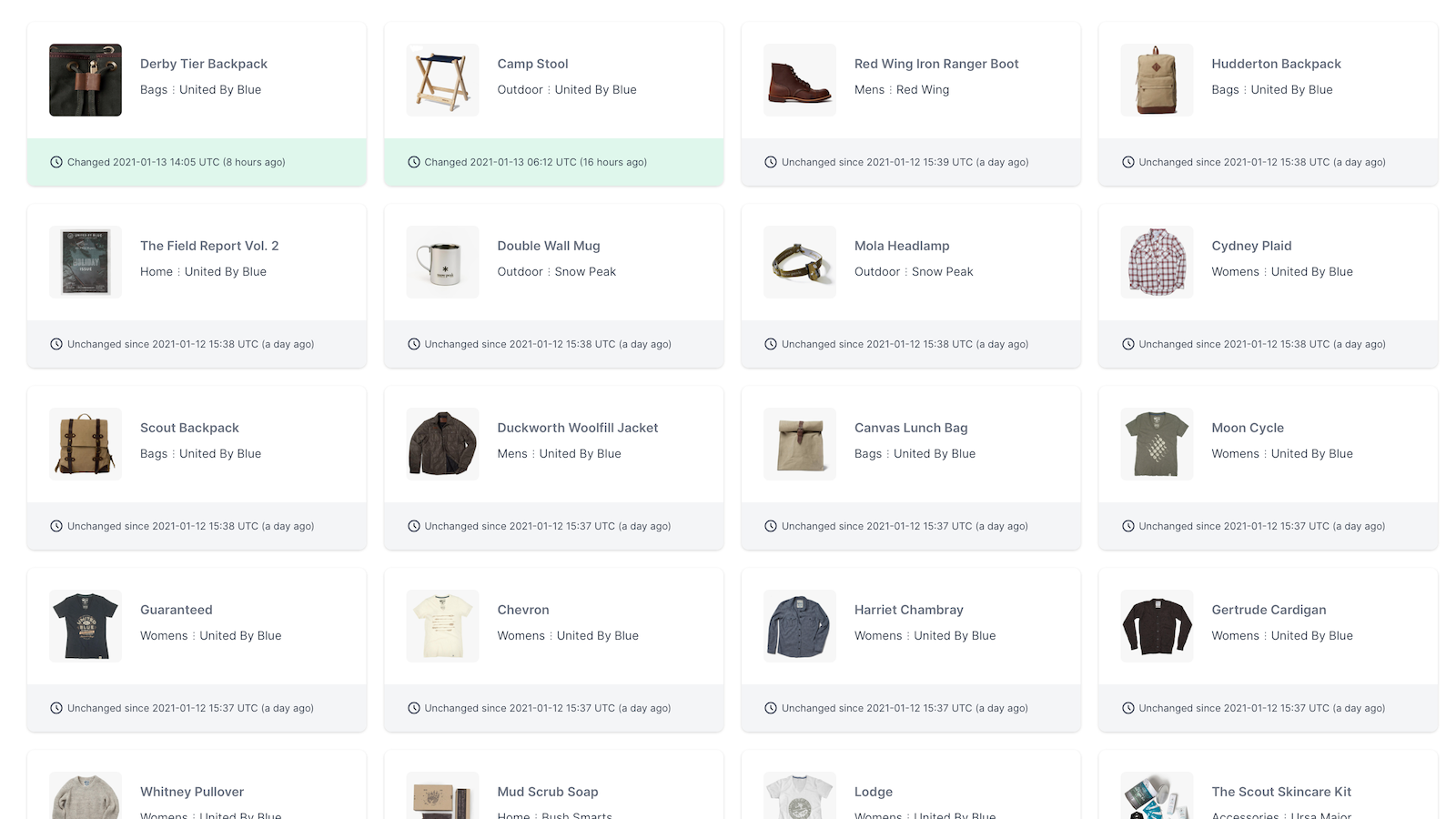
Task: Open the Guaranteed t-shirt thumbnail
Action: click(x=86, y=626)
